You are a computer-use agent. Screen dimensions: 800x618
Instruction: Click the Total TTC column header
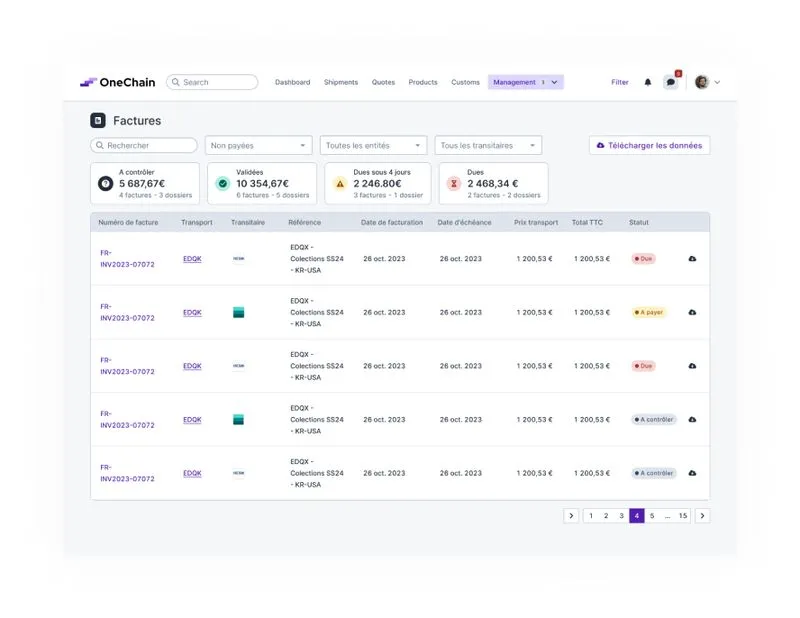tap(587, 223)
